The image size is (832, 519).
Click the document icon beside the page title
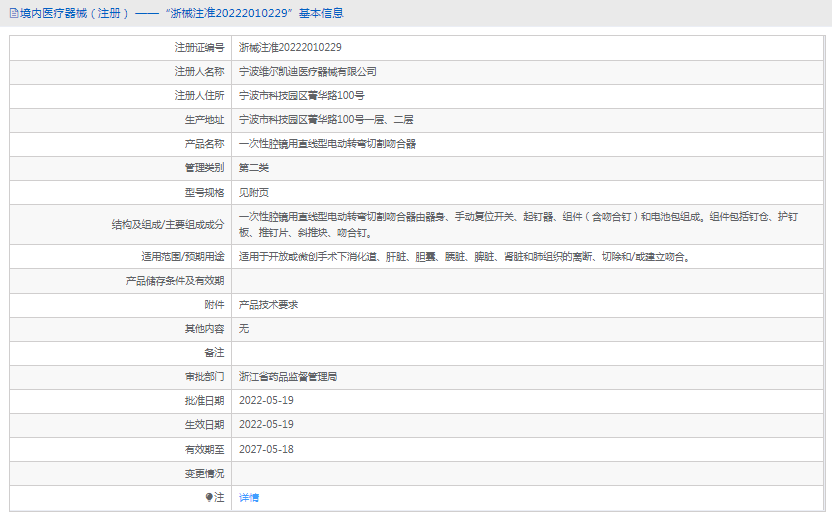click(14, 13)
